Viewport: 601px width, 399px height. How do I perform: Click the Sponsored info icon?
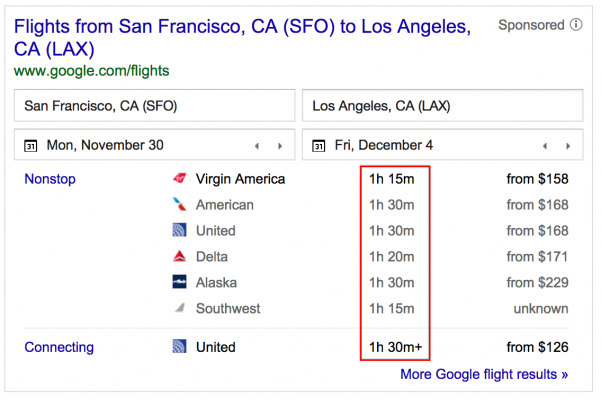click(x=576, y=25)
